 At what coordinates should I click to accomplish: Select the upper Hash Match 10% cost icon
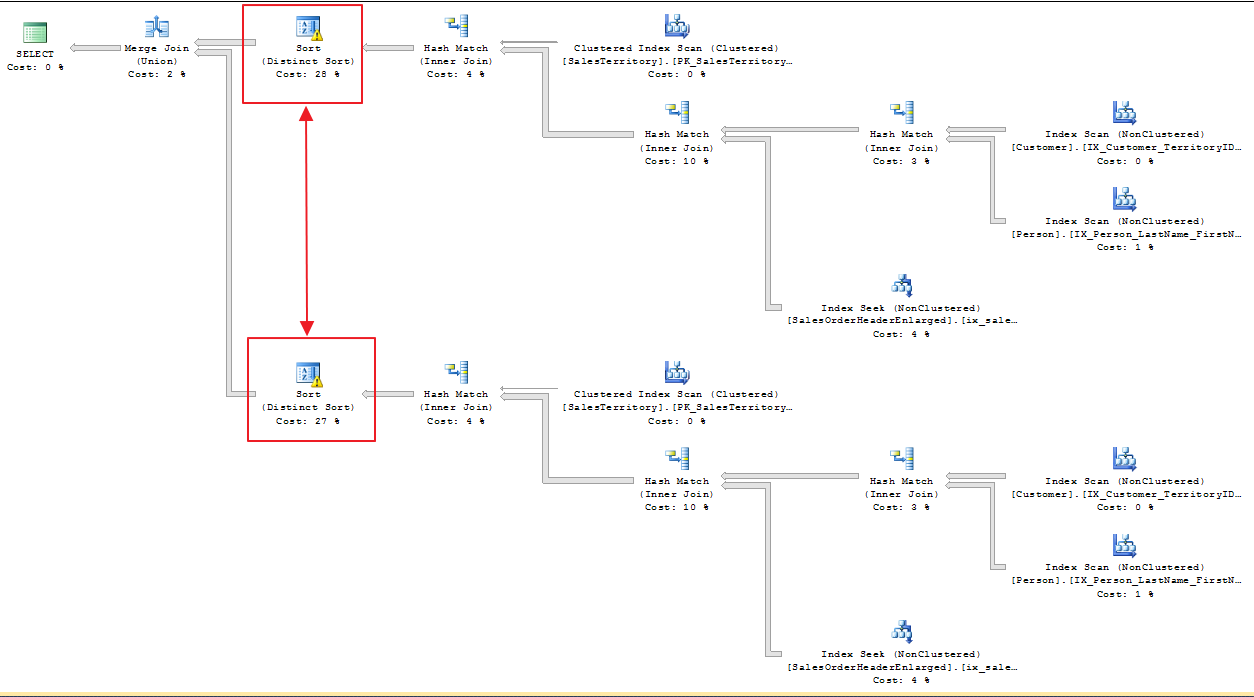point(677,113)
